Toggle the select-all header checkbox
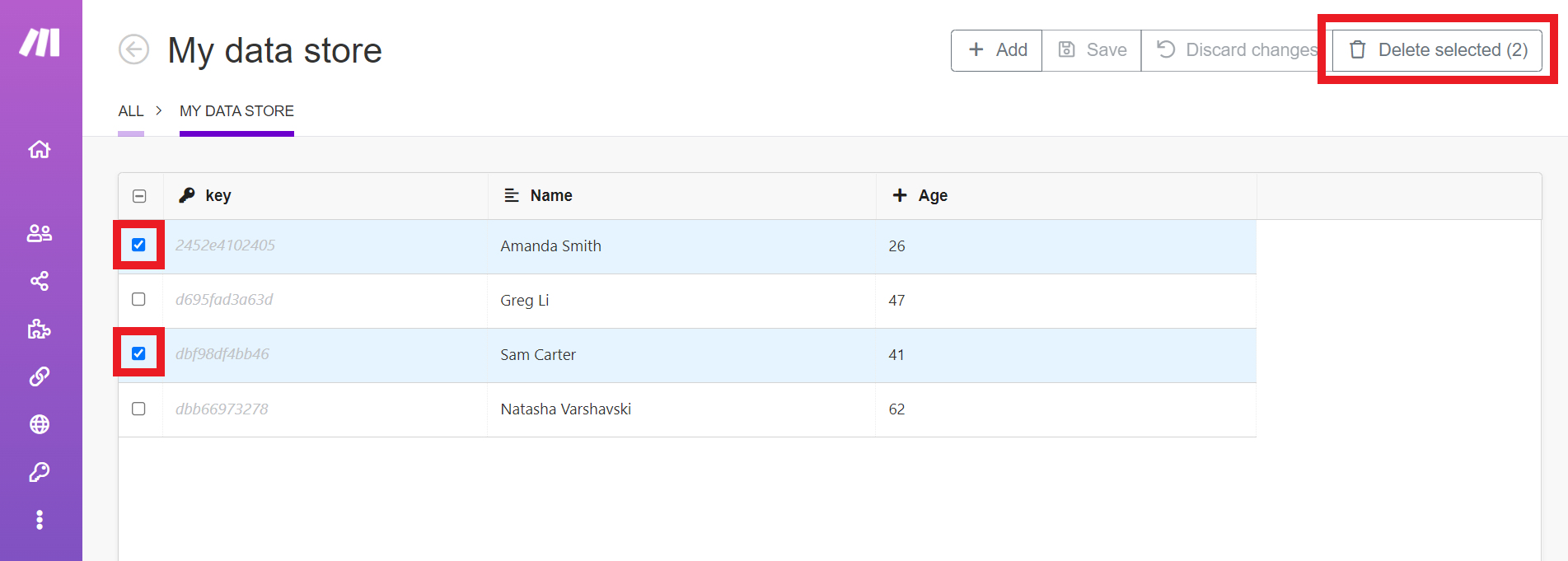Image resolution: width=1568 pixels, height=561 pixels. click(139, 196)
